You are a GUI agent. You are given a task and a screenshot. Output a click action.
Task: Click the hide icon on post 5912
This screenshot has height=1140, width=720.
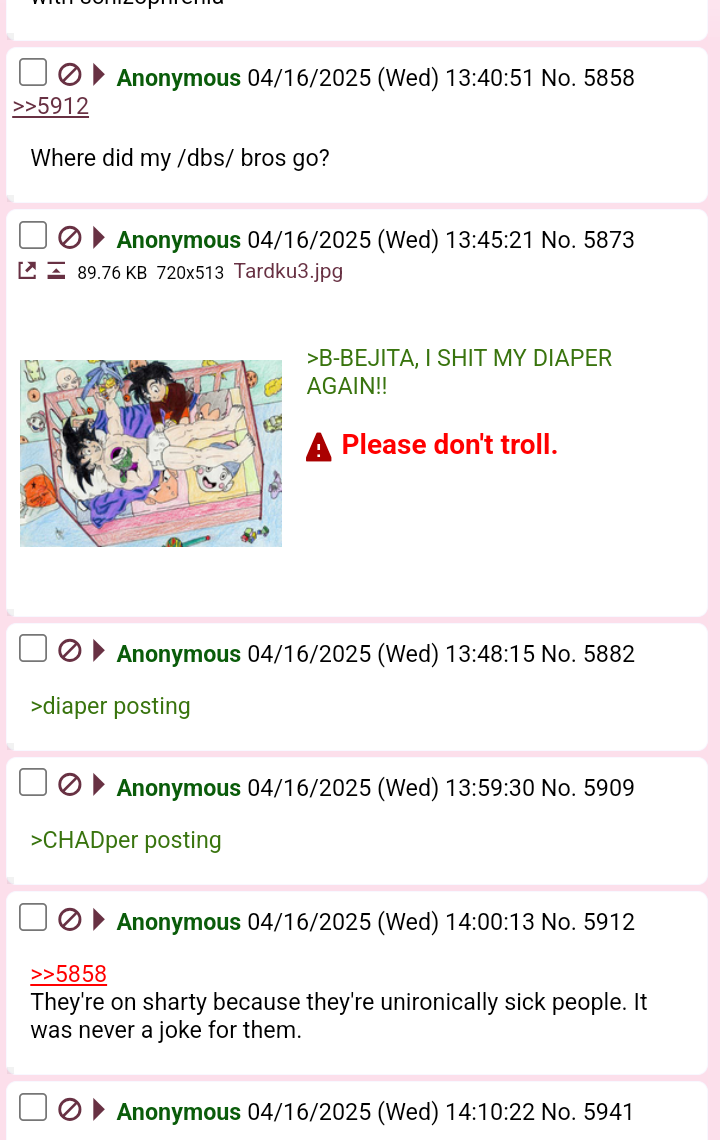(70, 919)
